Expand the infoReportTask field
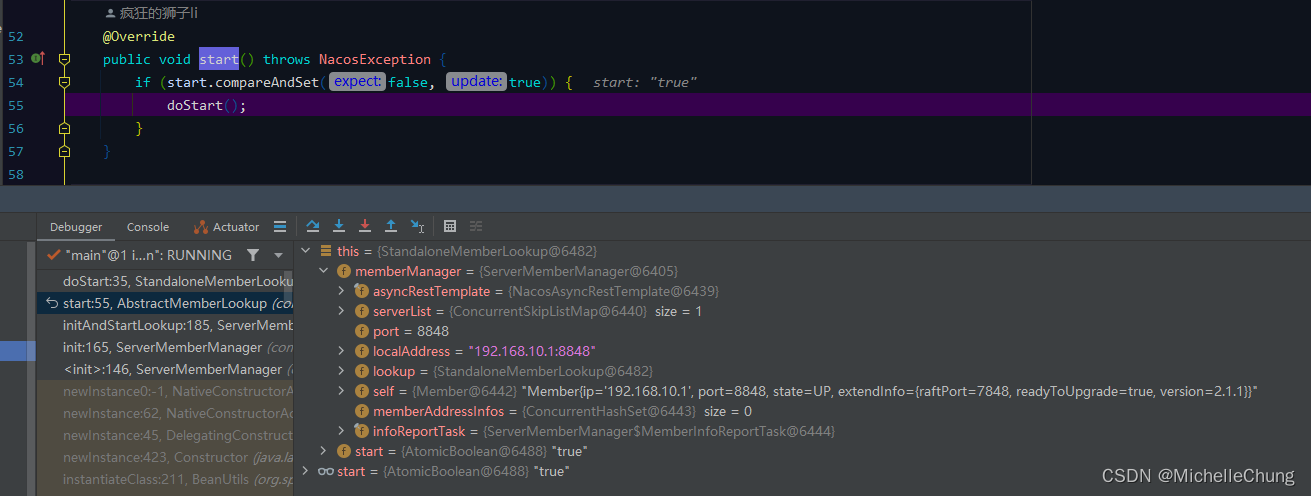Viewport: 1311px width, 496px height. (341, 431)
